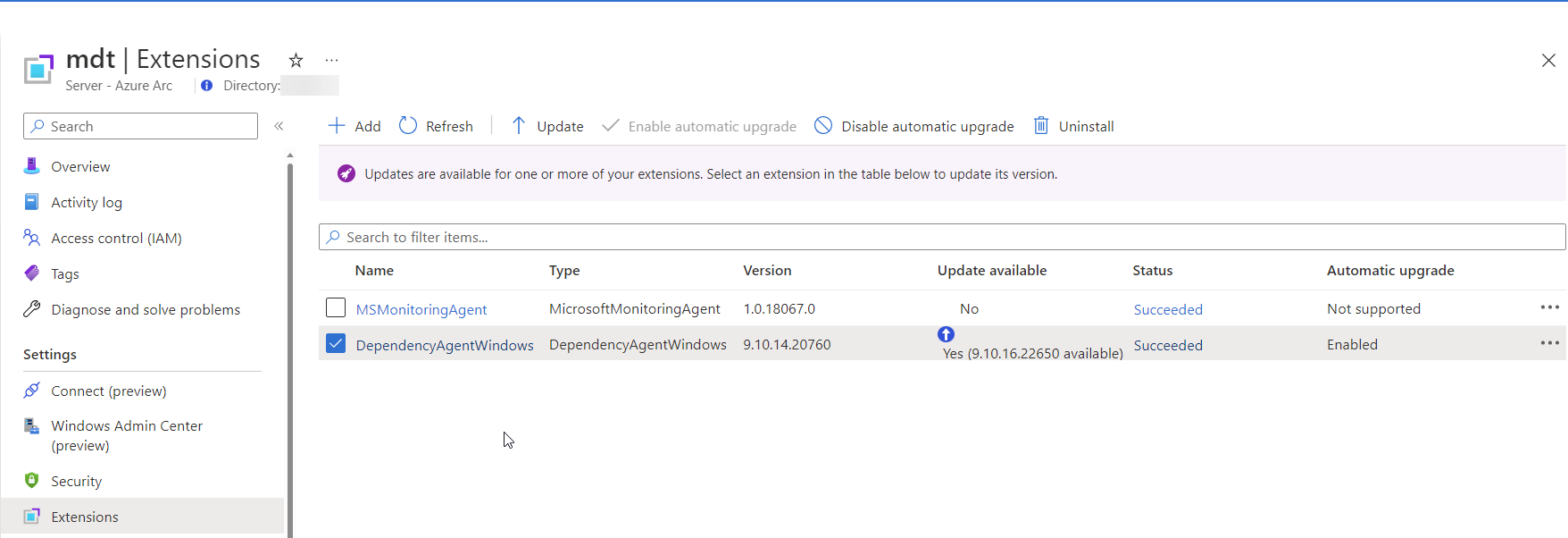Click Succeeded status for DependencyAgentWindows
Image resolution: width=1568 pixels, height=538 pixels.
click(1168, 345)
